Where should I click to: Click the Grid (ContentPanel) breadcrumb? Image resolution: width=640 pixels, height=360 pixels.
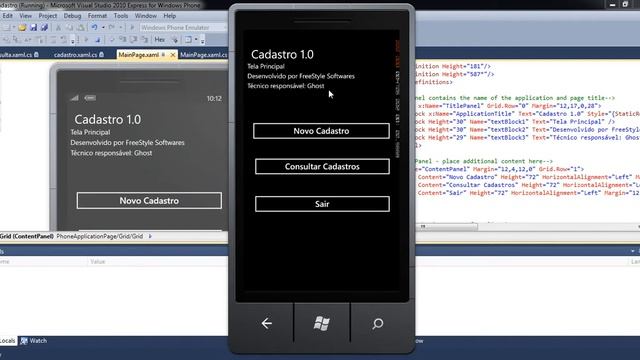point(27,236)
